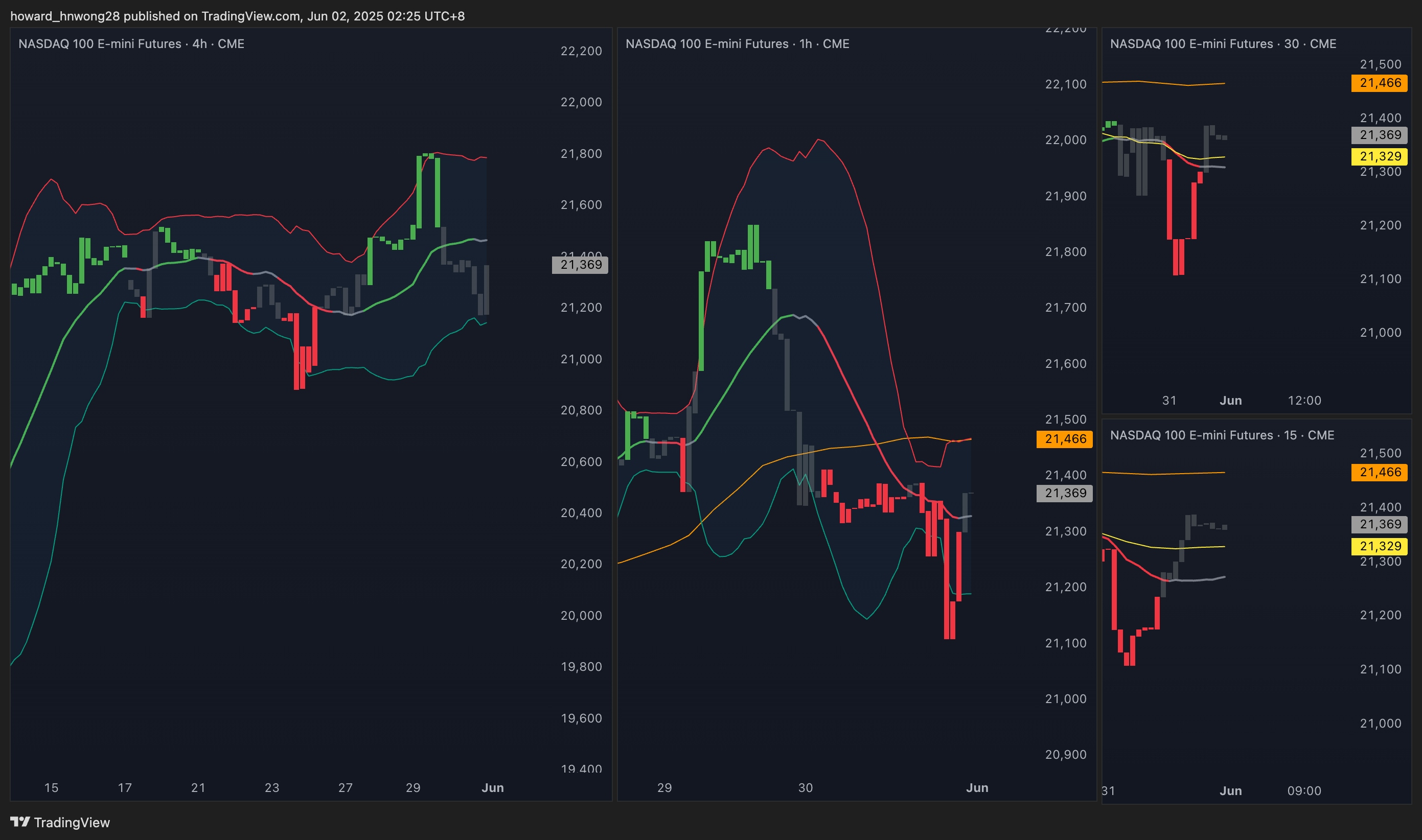
Task: Click the orange 21,466 label on 1h chart
Action: point(1065,439)
